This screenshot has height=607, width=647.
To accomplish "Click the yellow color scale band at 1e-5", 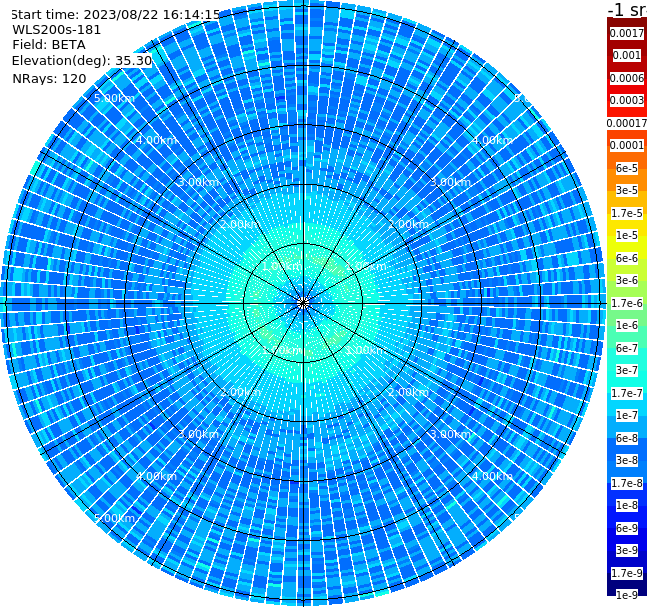I will [627, 235].
